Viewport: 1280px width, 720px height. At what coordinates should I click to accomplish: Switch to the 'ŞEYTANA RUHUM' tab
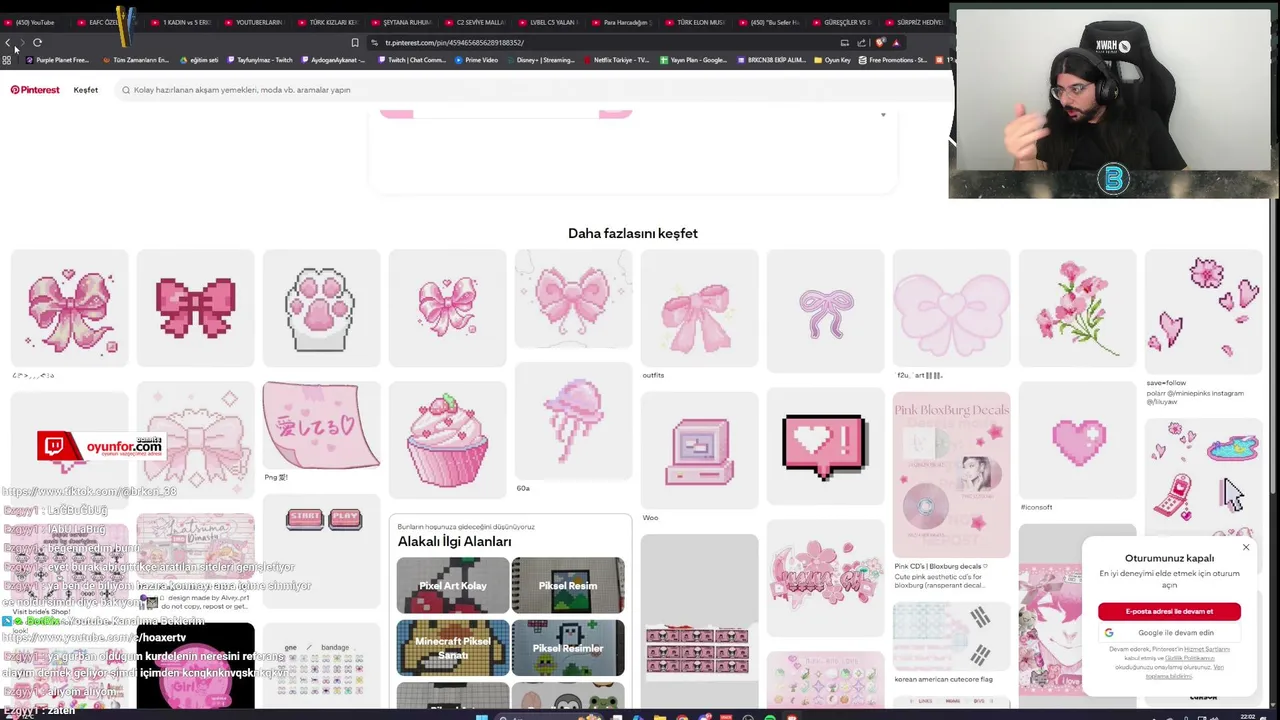(401, 22)
